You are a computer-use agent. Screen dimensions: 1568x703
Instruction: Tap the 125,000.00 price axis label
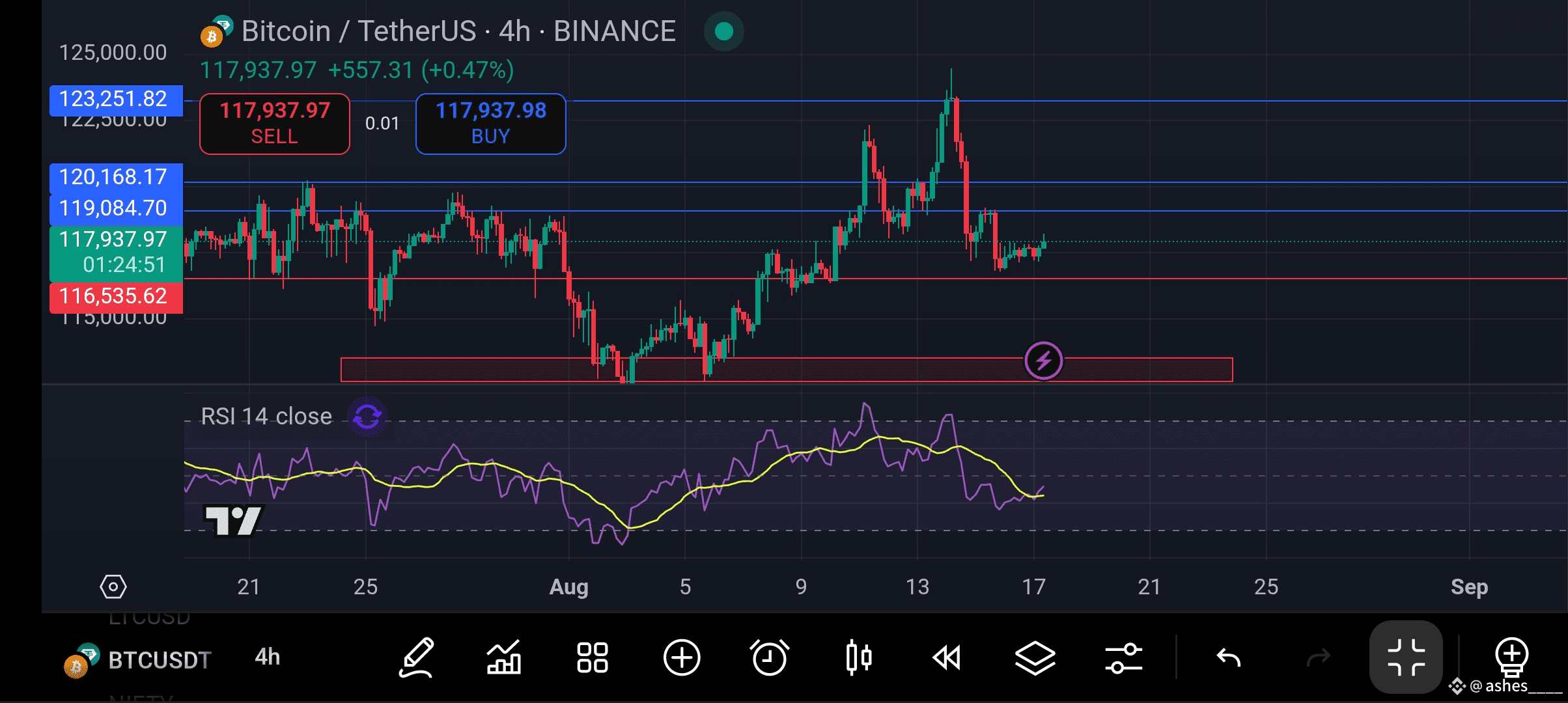click(113, 53)
